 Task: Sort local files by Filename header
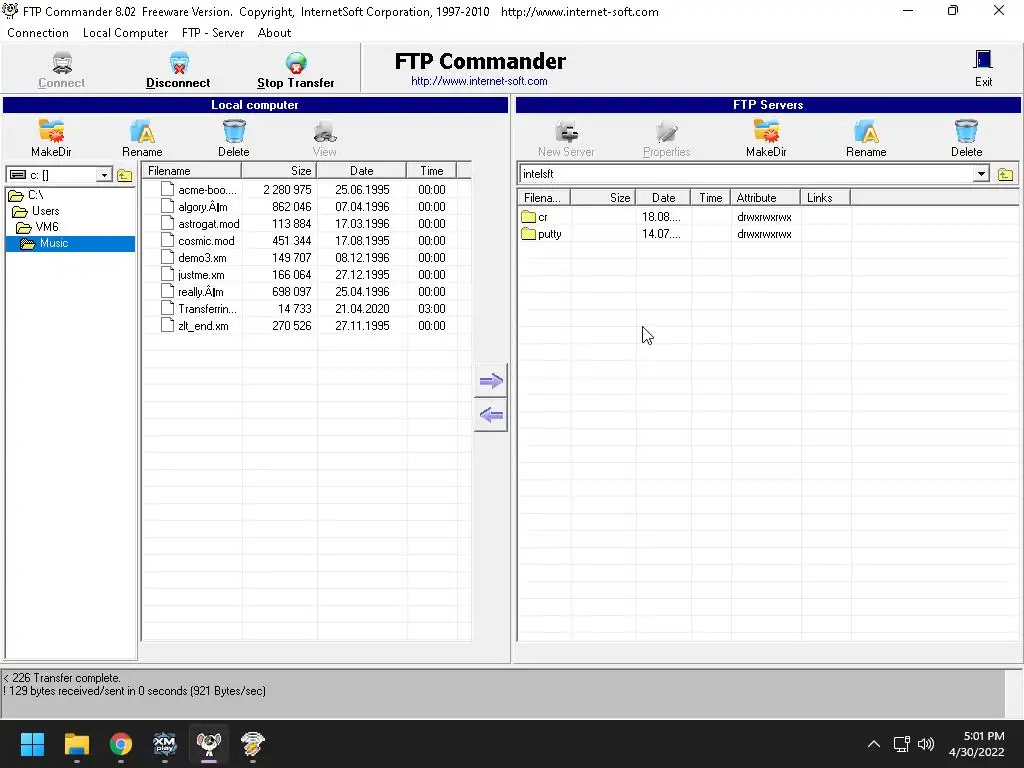(x=192, y=170)
